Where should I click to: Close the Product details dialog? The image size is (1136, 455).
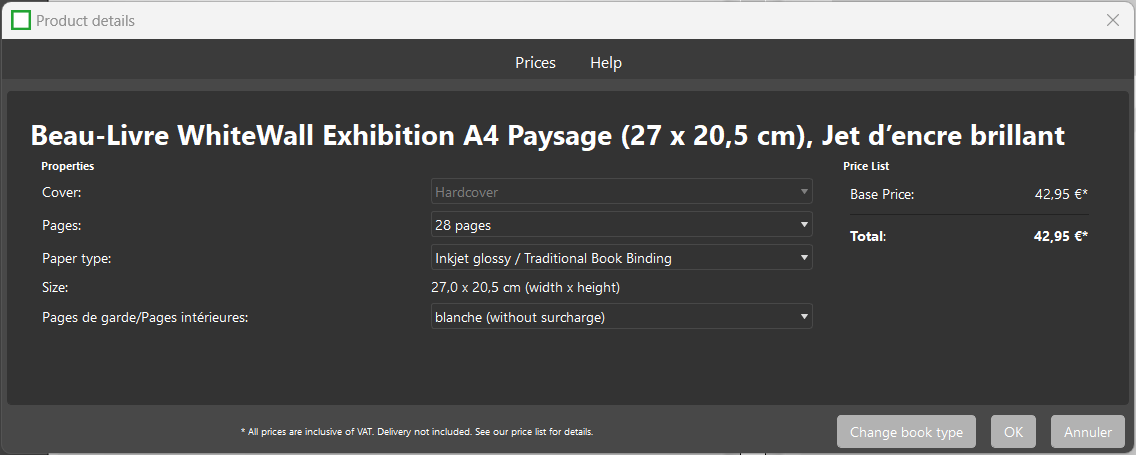[x=1113, y=20]
